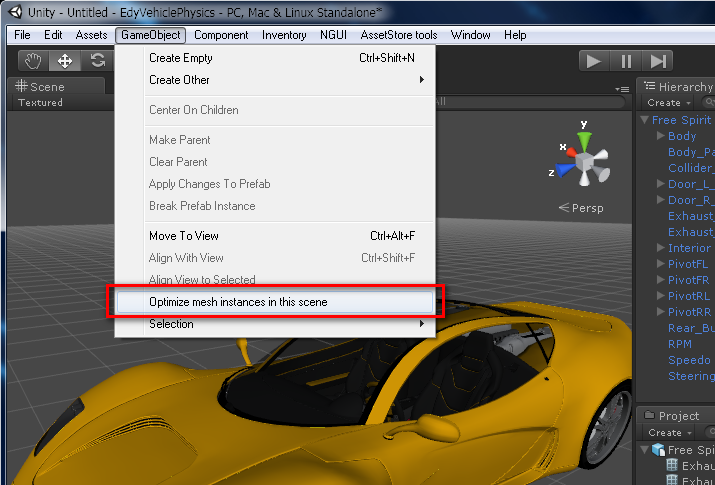The height and width of the screenshot is (485, 715).
Task: Expand Door_L in Hierarchy
Action: (660, 183)
